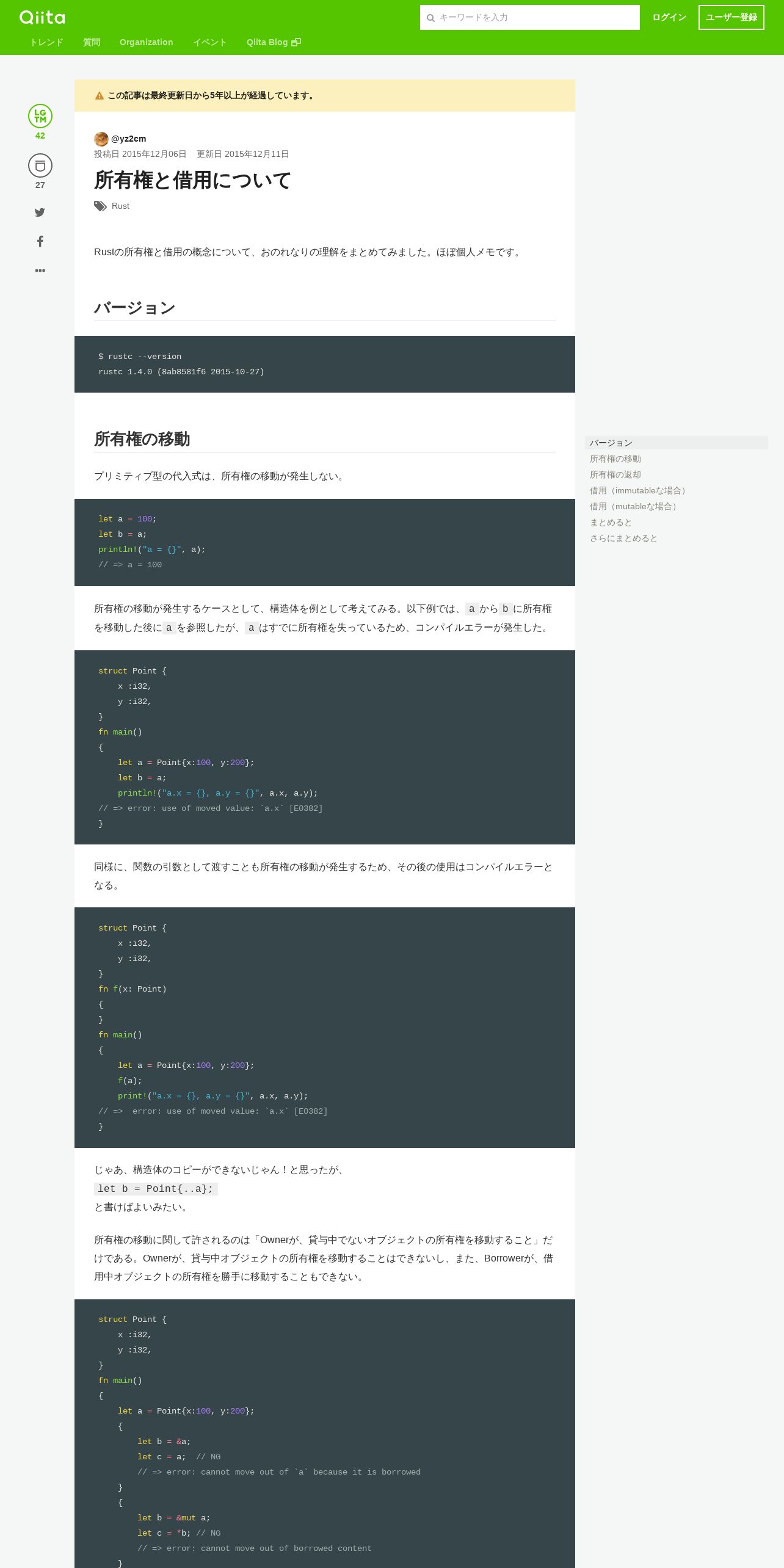784x1568 pixels.
Task: Click the バージョン section heading
Action: [135, 307]
